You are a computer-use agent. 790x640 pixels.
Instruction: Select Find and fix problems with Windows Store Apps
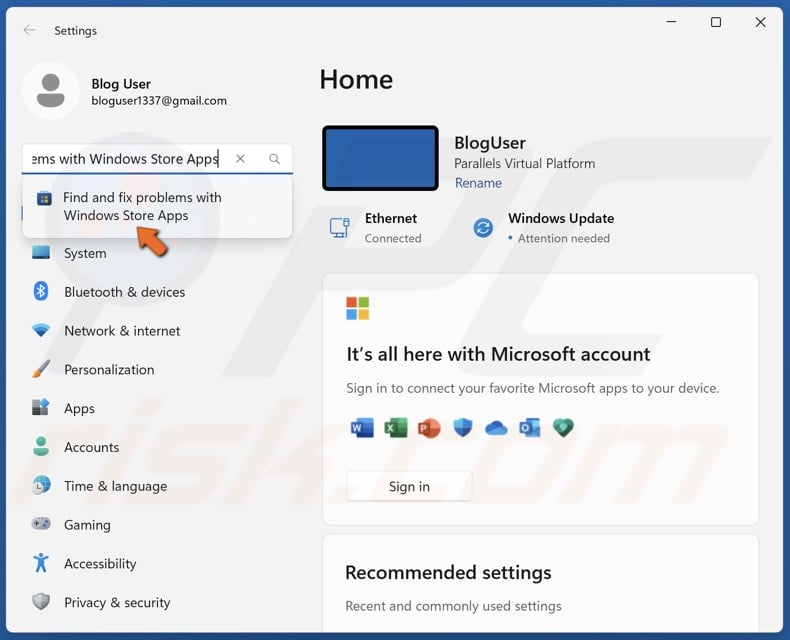[157, 206]
